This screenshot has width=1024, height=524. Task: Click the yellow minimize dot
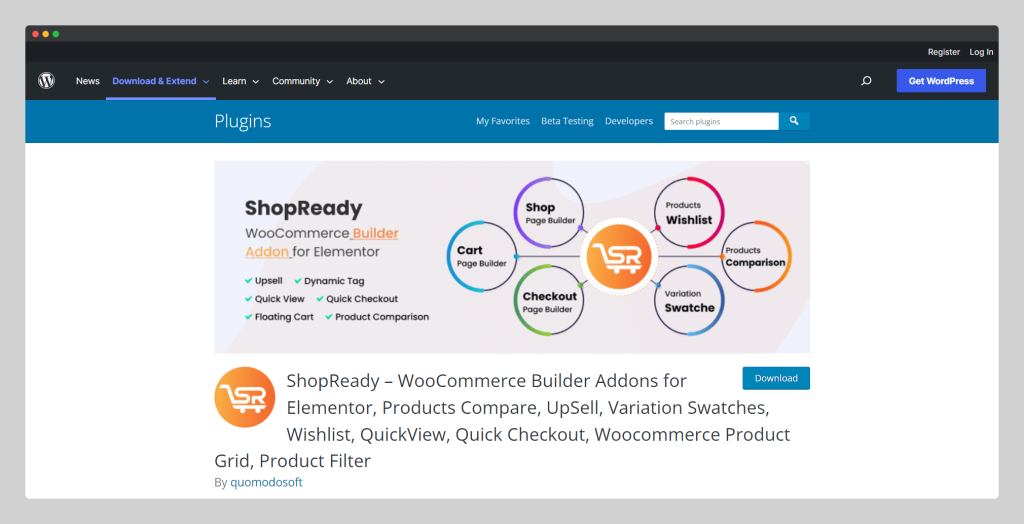45,34
